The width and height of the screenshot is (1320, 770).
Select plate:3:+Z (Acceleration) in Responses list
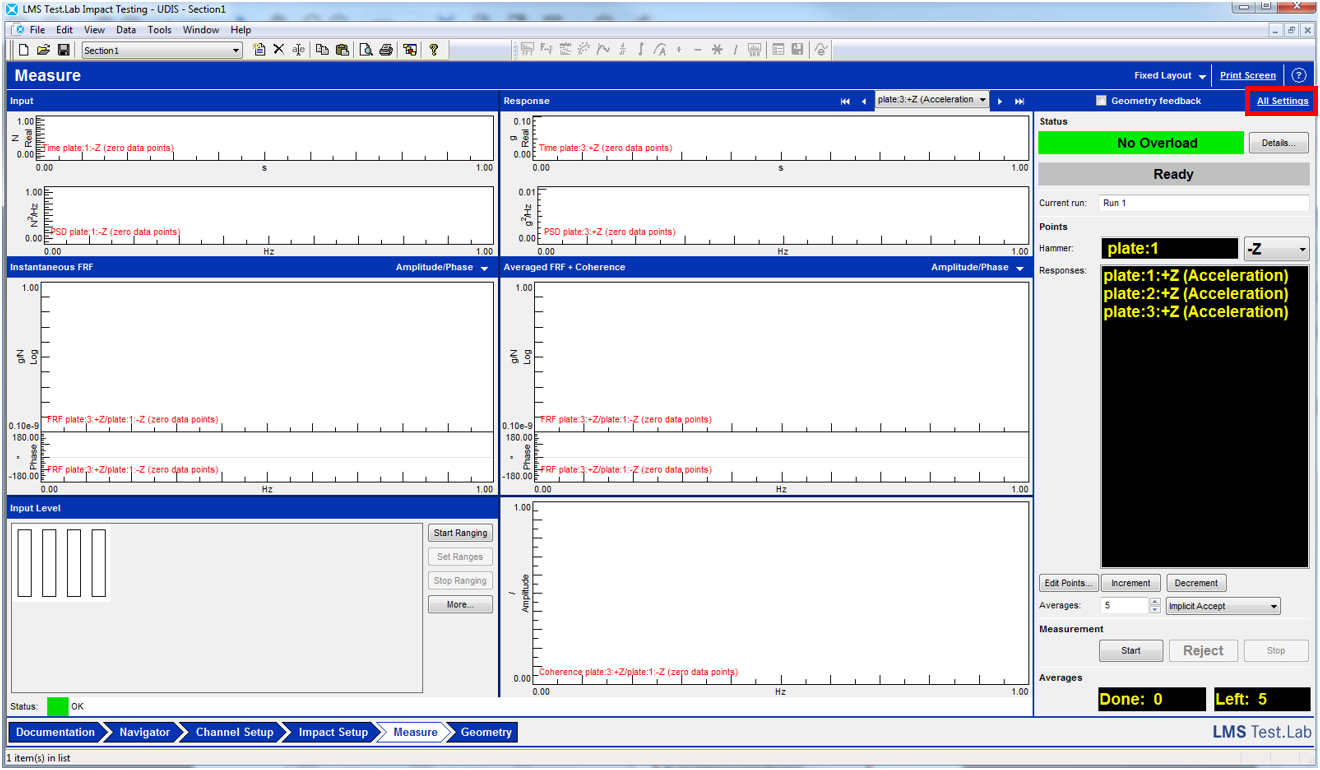pos(1196,312)
